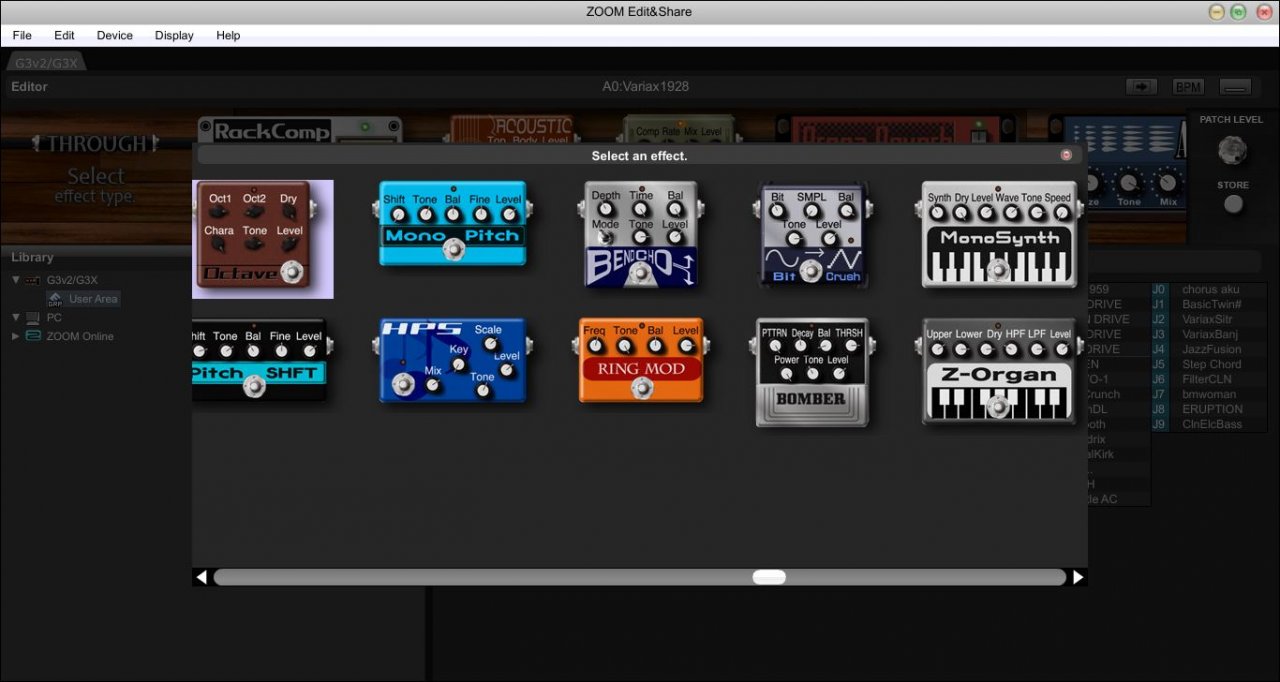Select patch J6 FilterCLN
The width and height of the screenshot is (1280, 682).
pos(1208,379)
